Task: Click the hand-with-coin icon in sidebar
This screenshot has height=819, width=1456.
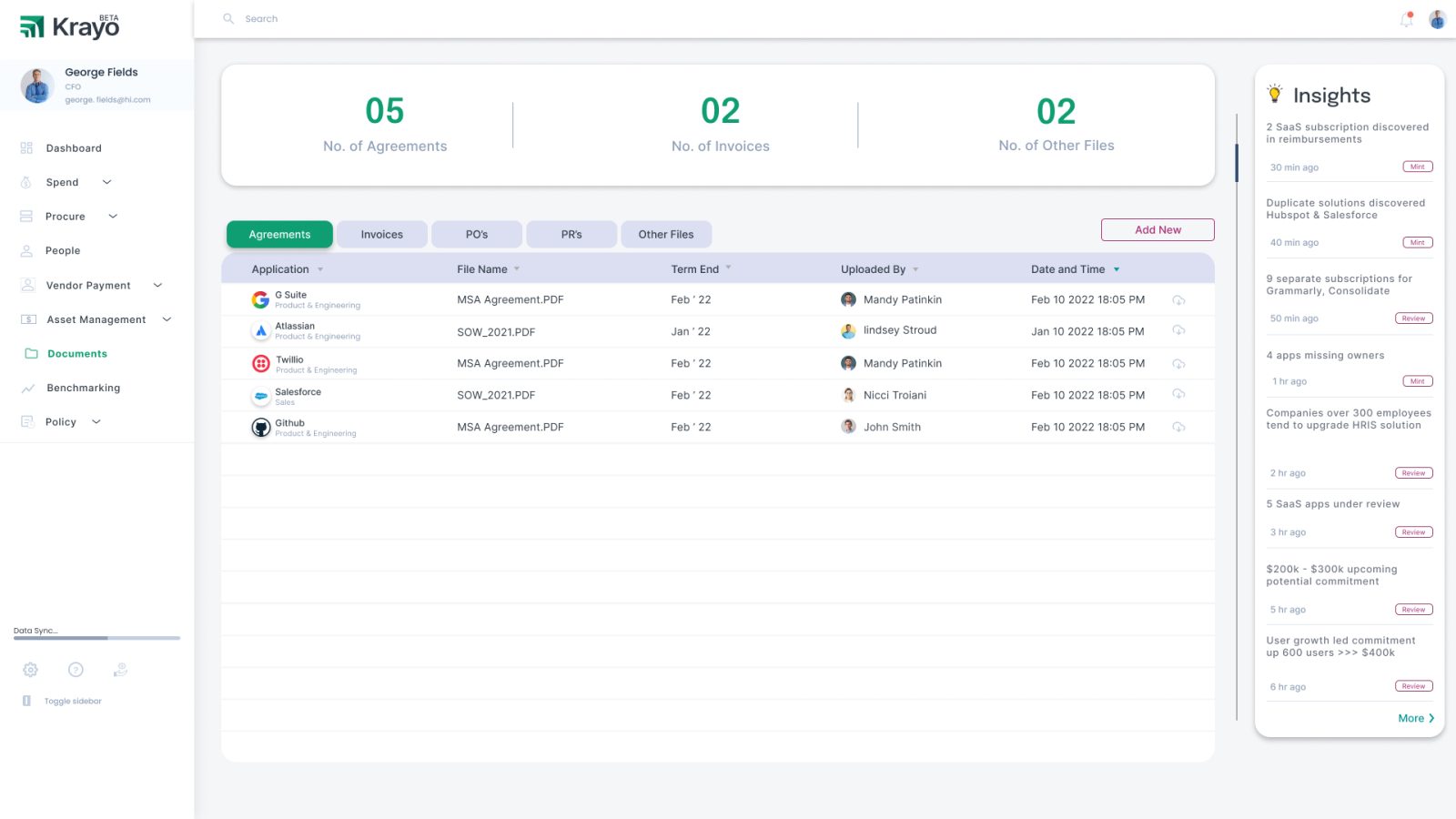Action: click(120, 670)
